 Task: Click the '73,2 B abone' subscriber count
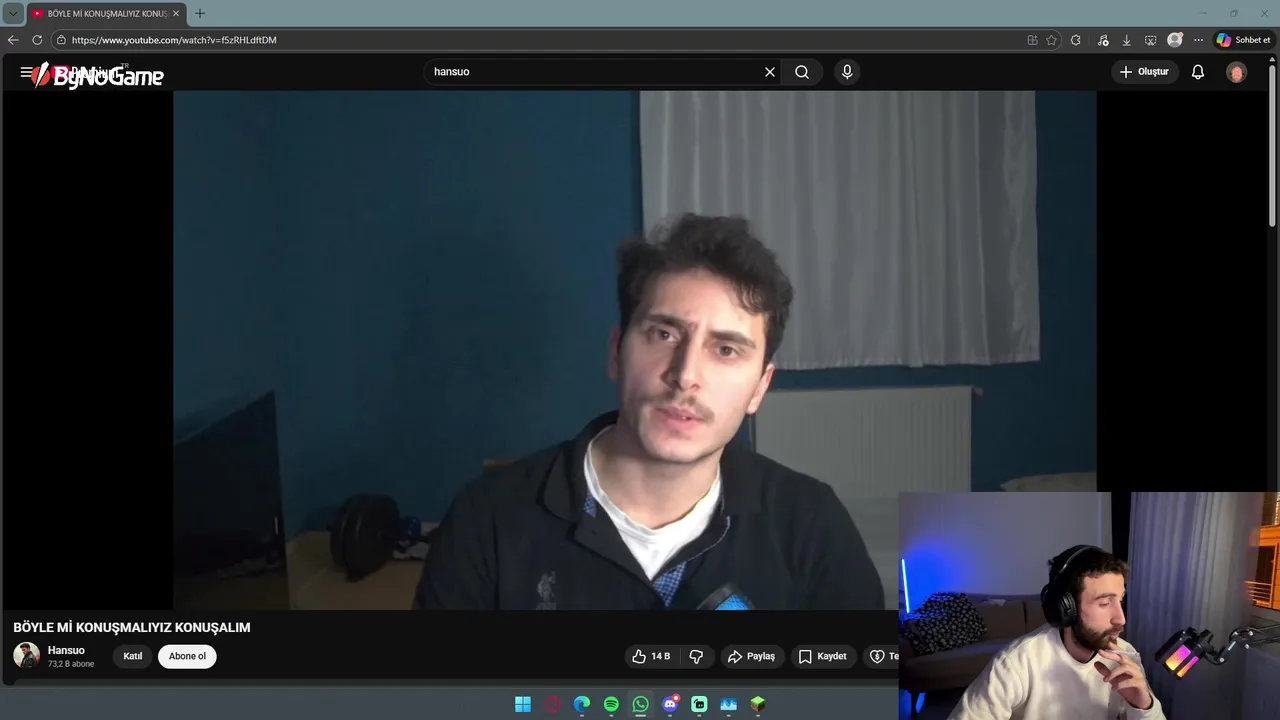tap(71, 664)
